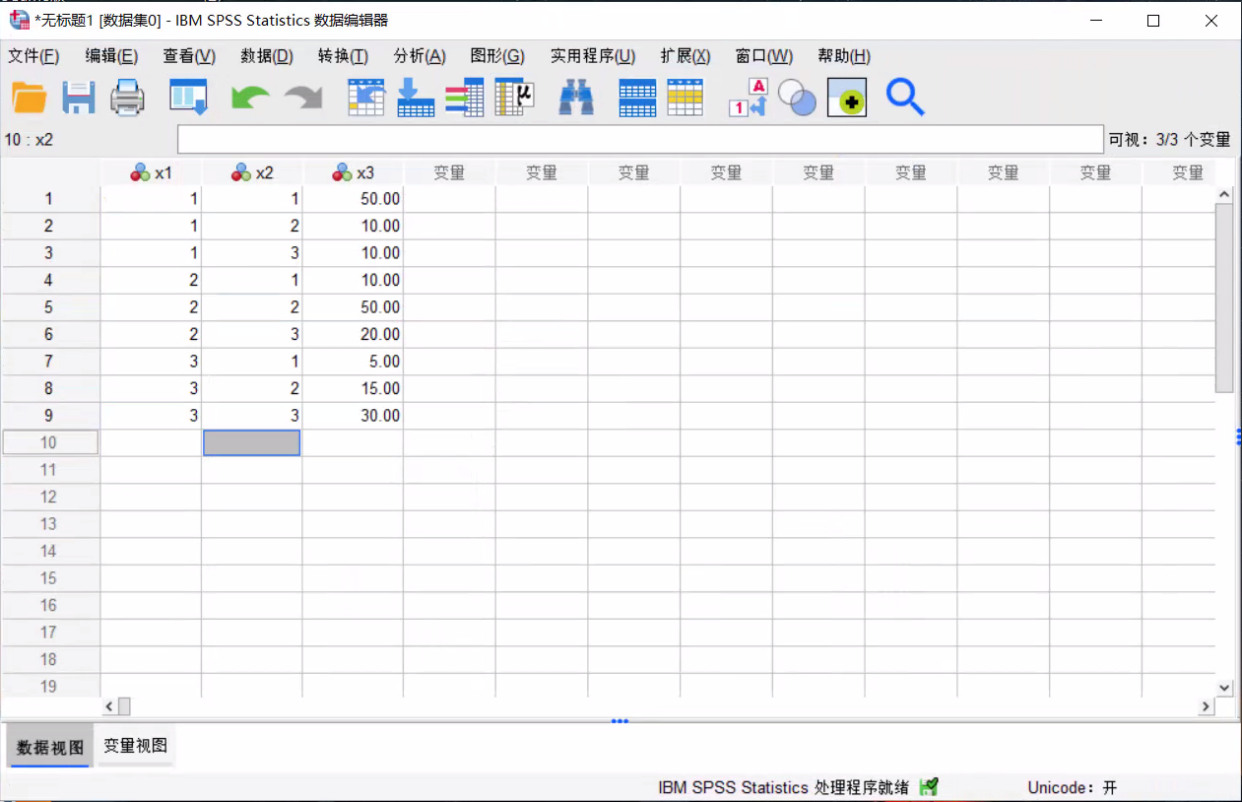Save the dataset using the floppy icon
The width and height of the screenshot is (1242, 802).
(79, 98)
